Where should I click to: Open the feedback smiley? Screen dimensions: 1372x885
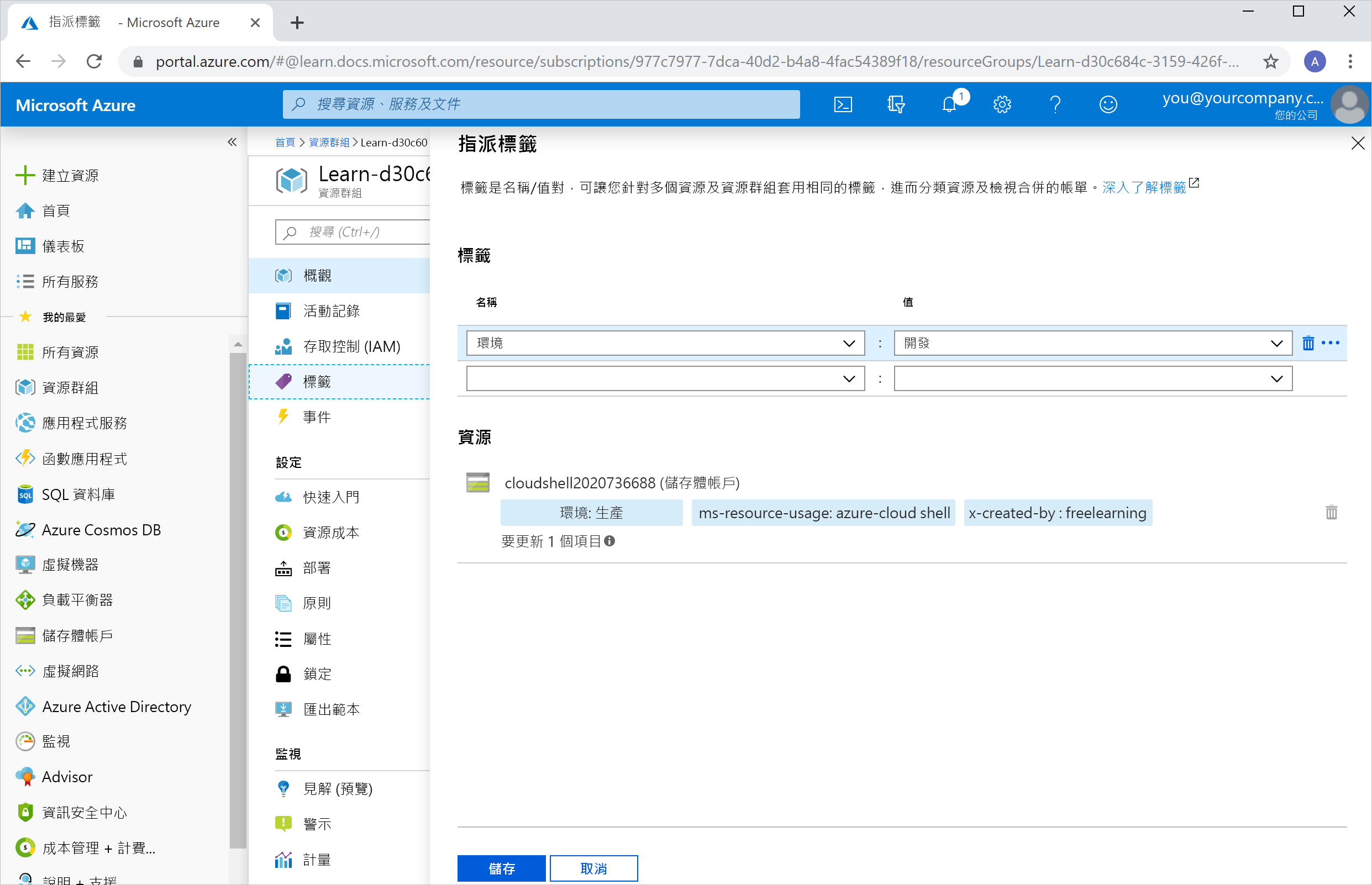pos(1107,104)
